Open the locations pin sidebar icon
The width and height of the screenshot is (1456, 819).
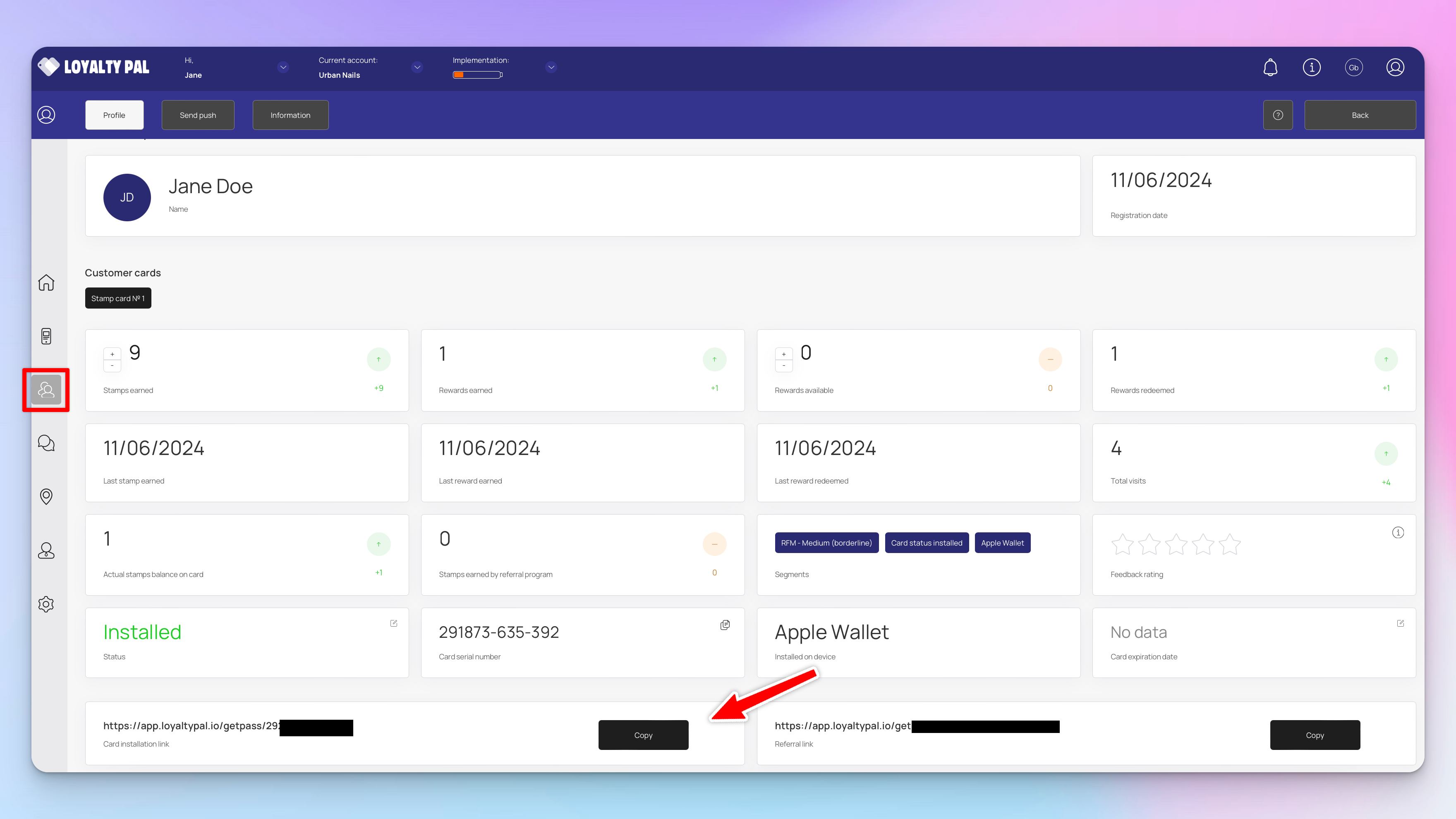(x=46, y=496)
